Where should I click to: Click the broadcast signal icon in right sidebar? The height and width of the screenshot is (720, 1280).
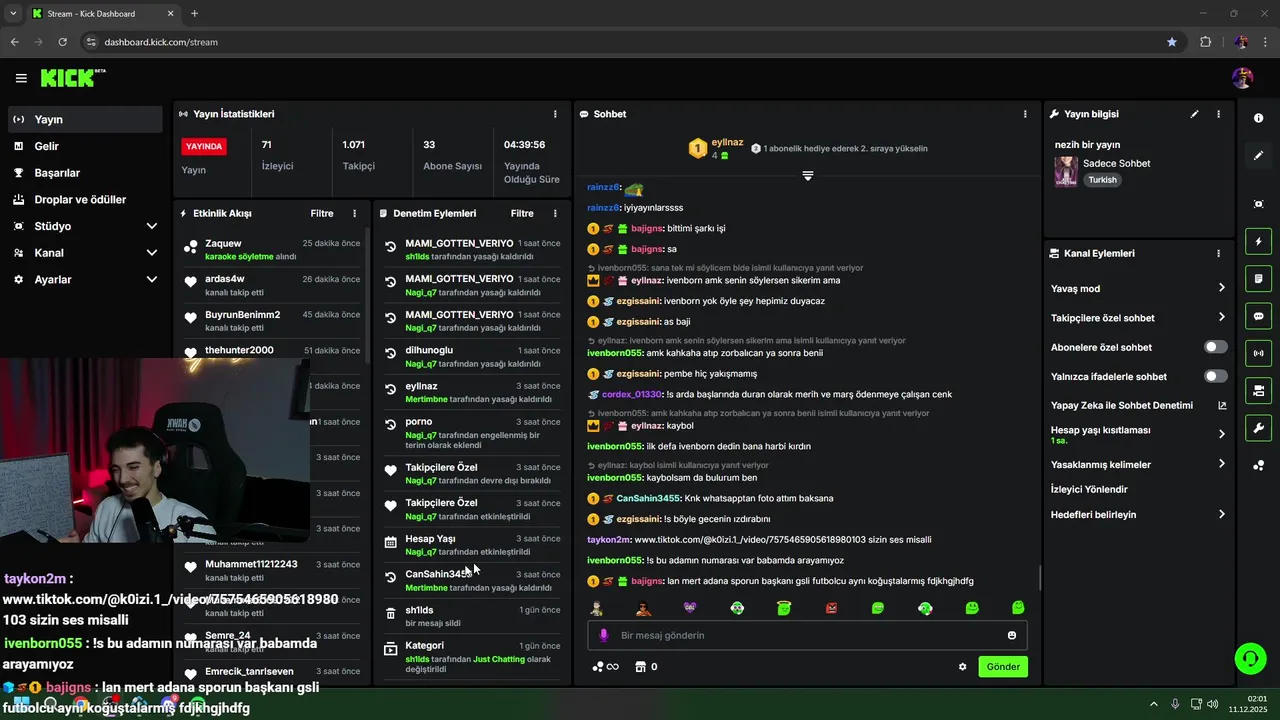click(x=1258, y=353)
